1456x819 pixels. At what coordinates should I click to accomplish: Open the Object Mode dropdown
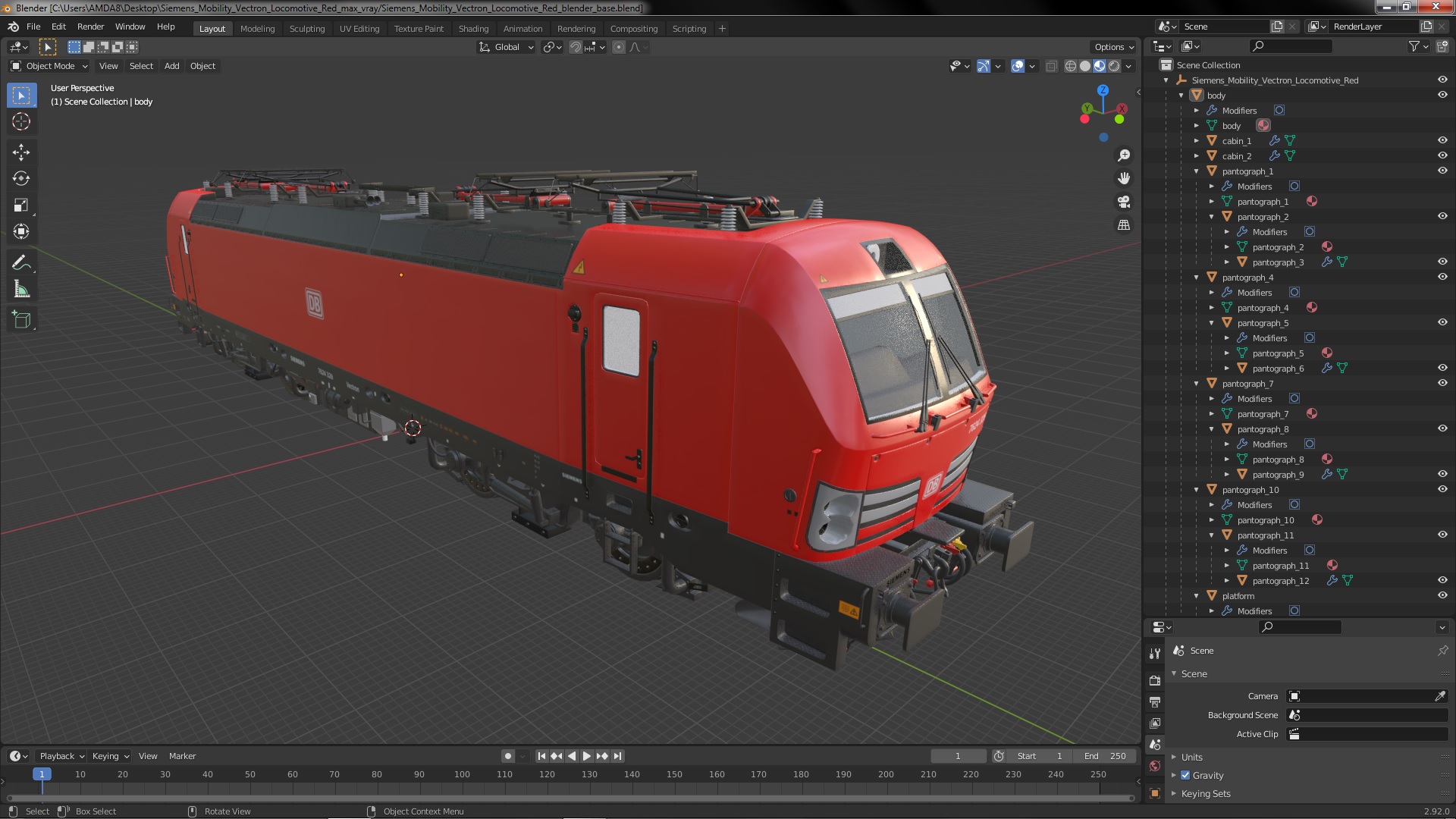tap(50, 66)
